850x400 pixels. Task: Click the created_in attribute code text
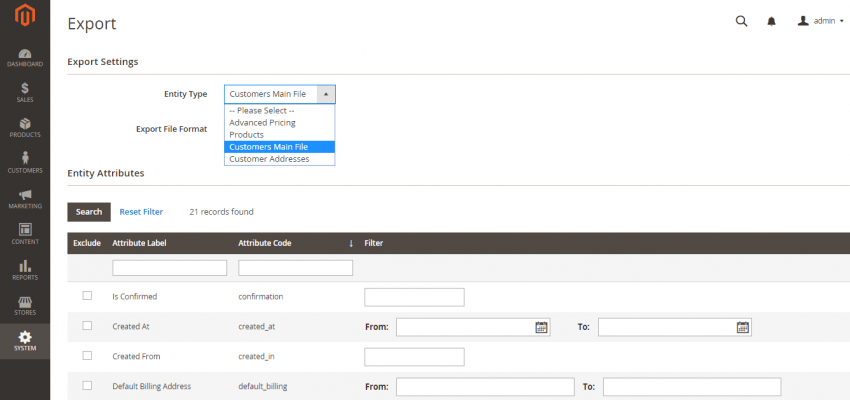[x=256, y=357]
